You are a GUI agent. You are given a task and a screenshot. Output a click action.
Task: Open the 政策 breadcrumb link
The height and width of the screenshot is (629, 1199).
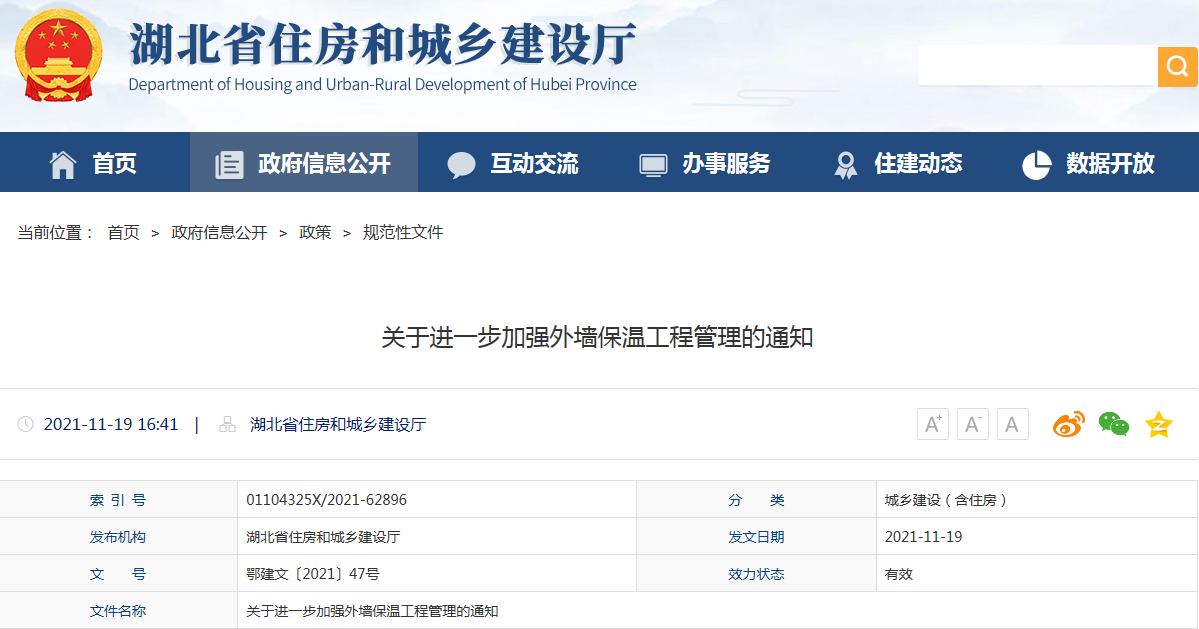pos(315,232)
